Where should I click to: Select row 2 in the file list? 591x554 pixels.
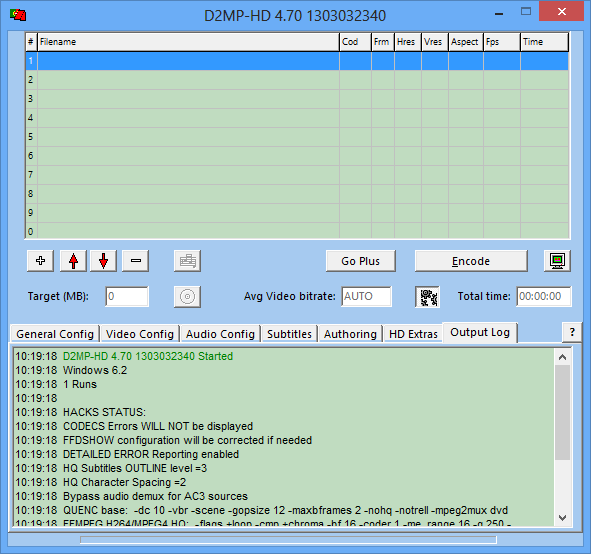tap(297, 80)
